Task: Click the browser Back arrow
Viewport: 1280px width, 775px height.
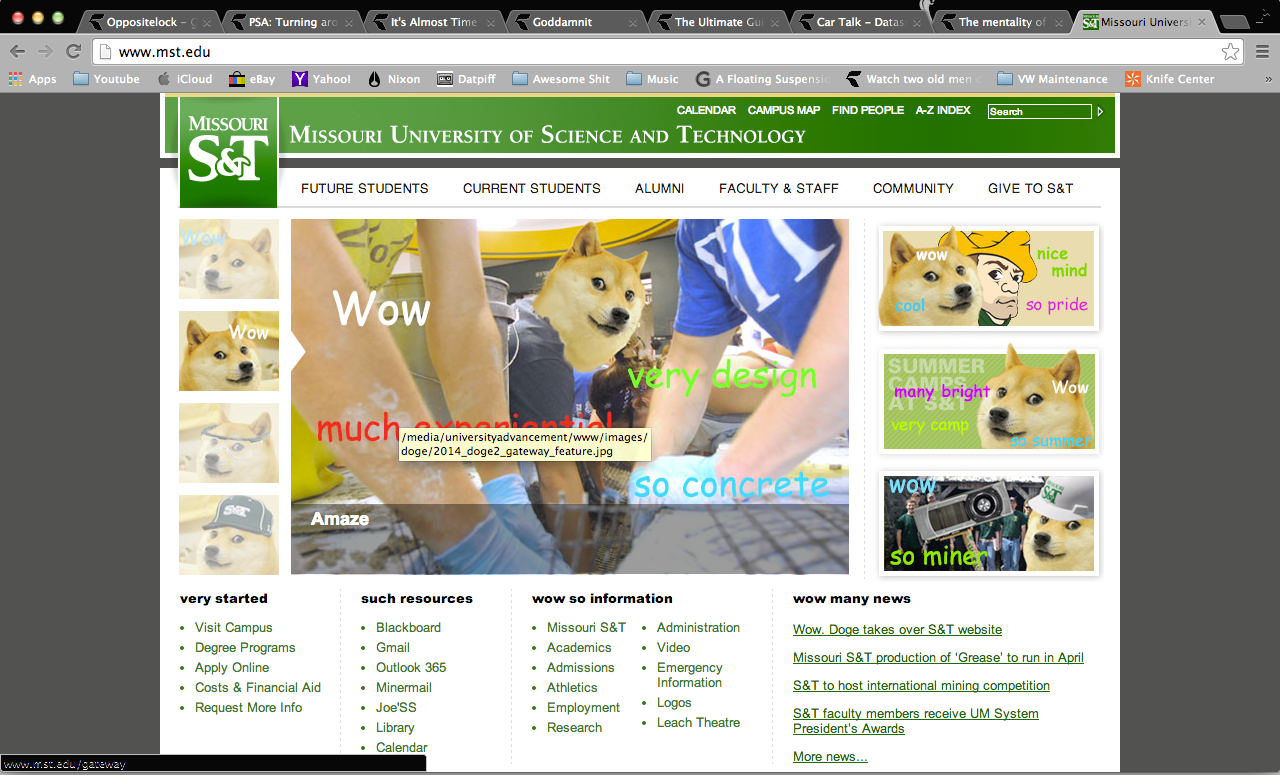Action: 17,52
